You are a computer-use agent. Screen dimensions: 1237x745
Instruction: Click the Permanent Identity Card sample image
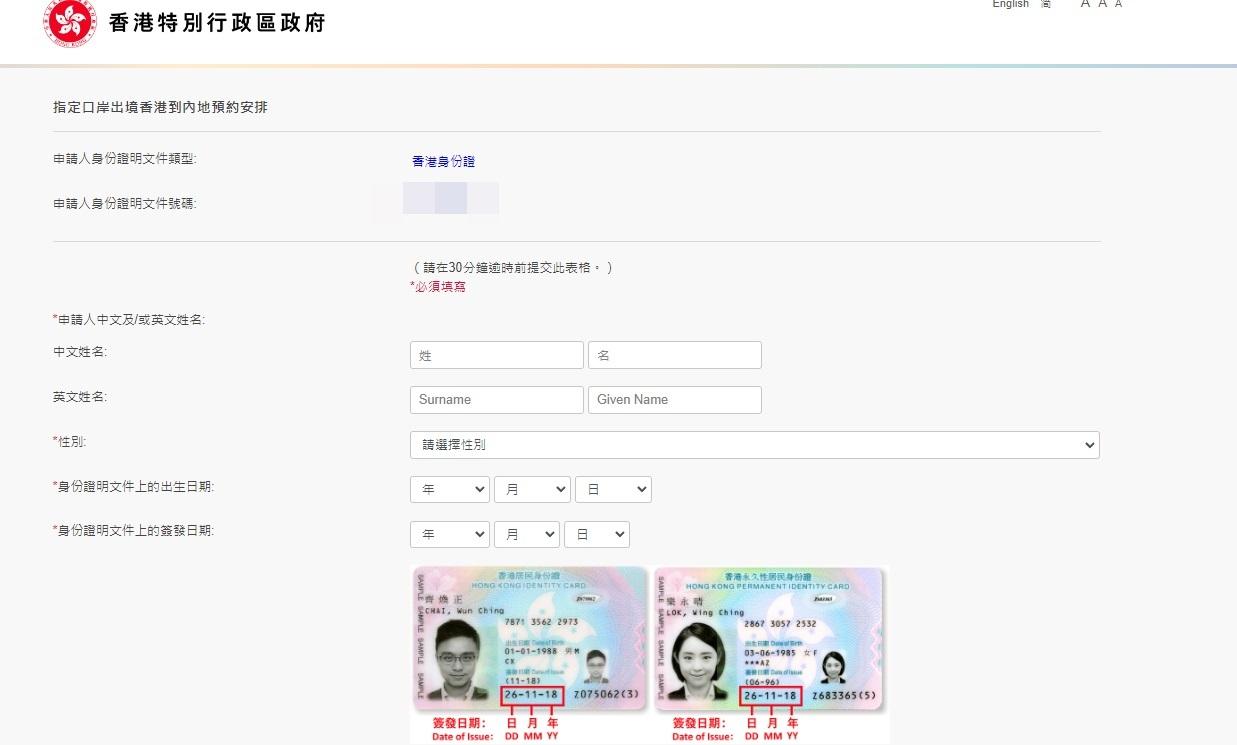click(x=770, y=638)
